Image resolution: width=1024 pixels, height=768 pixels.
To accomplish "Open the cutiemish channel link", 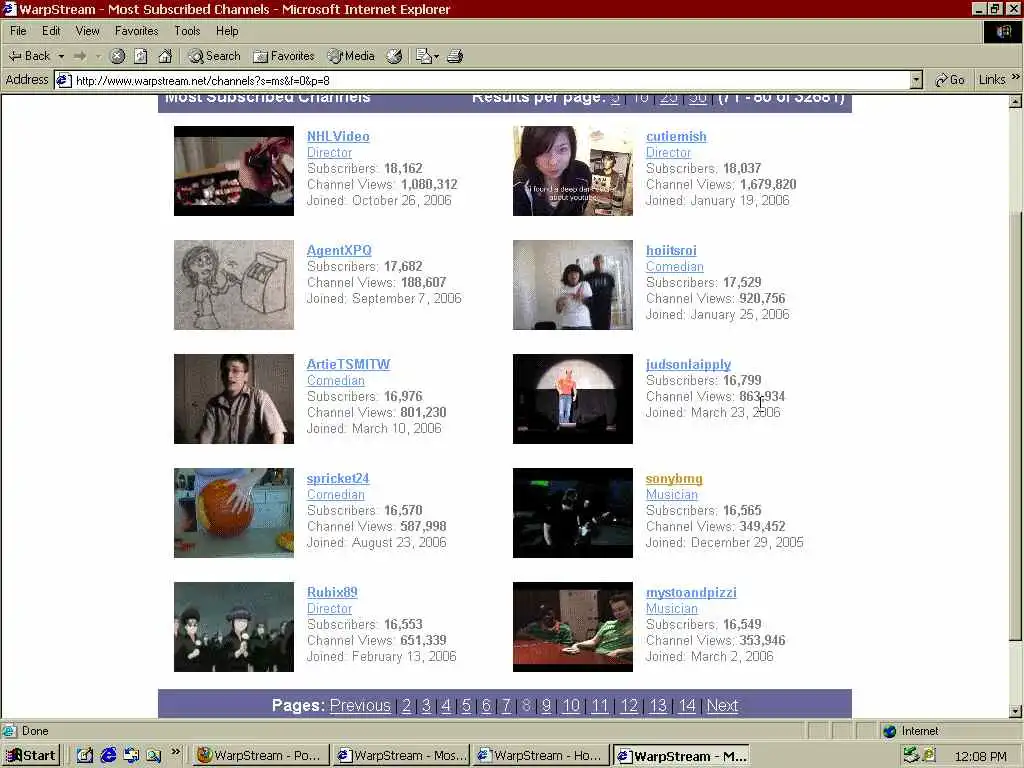I will (676, 136).
